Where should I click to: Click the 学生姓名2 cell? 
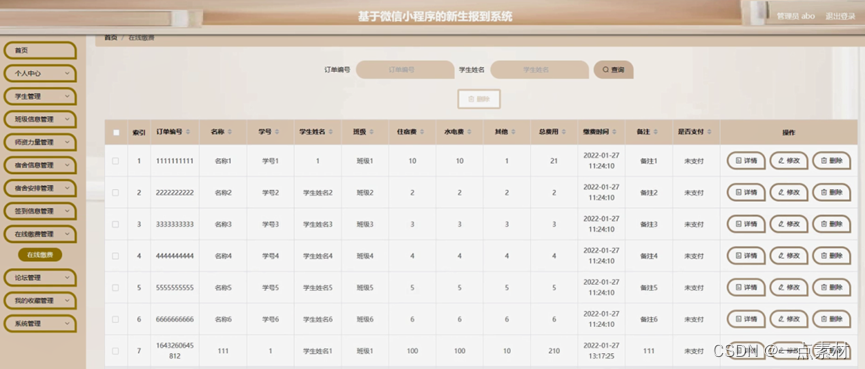click(x=318, y=192)
